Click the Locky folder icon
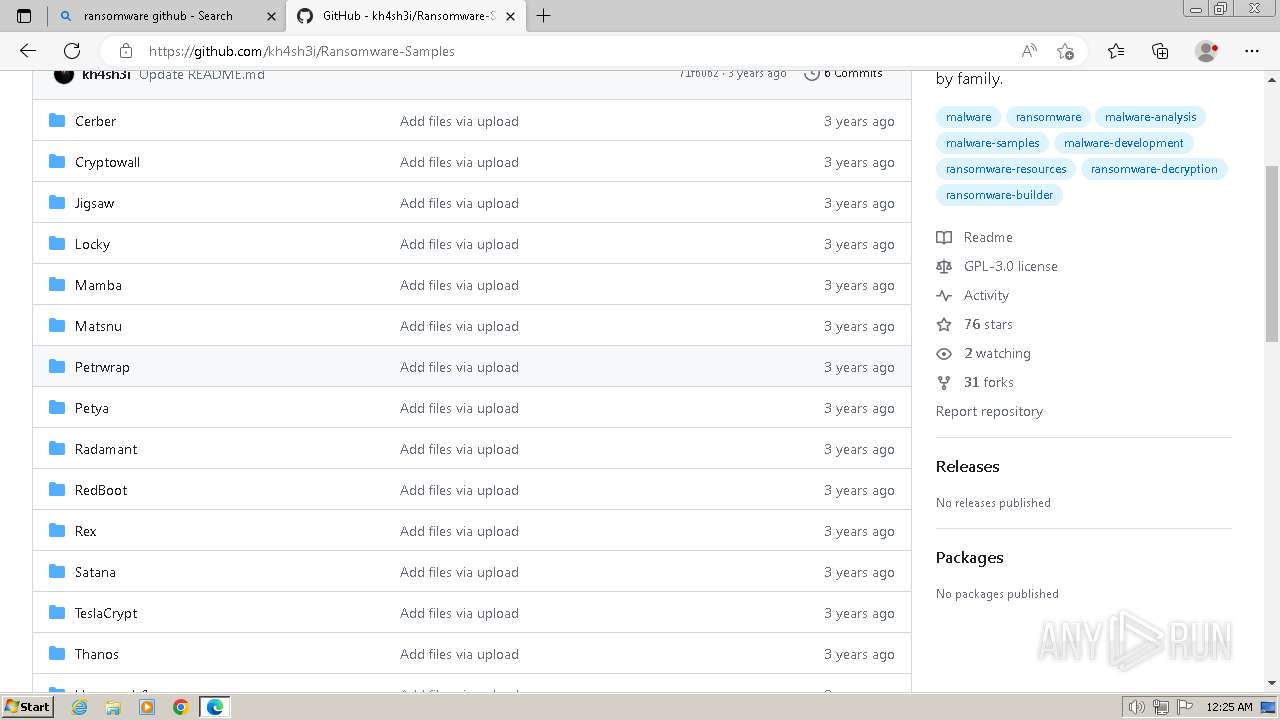This screenshot has height=720, width=1280. click(57, 244)
